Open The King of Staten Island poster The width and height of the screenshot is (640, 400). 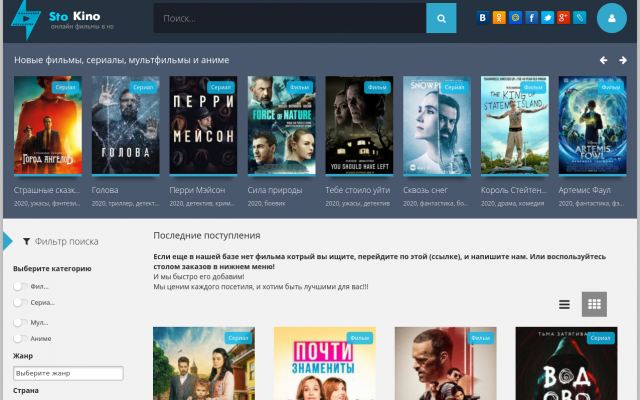coord(515,125)
